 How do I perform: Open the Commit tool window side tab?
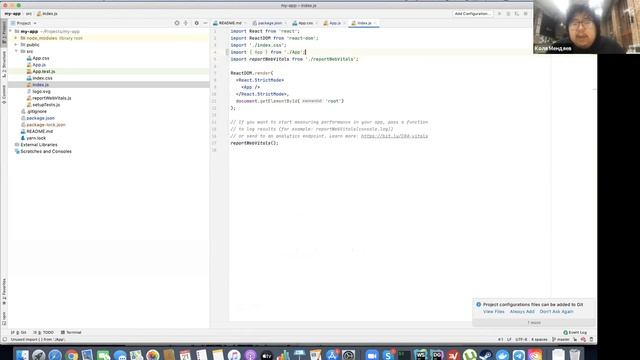point(4,94)
